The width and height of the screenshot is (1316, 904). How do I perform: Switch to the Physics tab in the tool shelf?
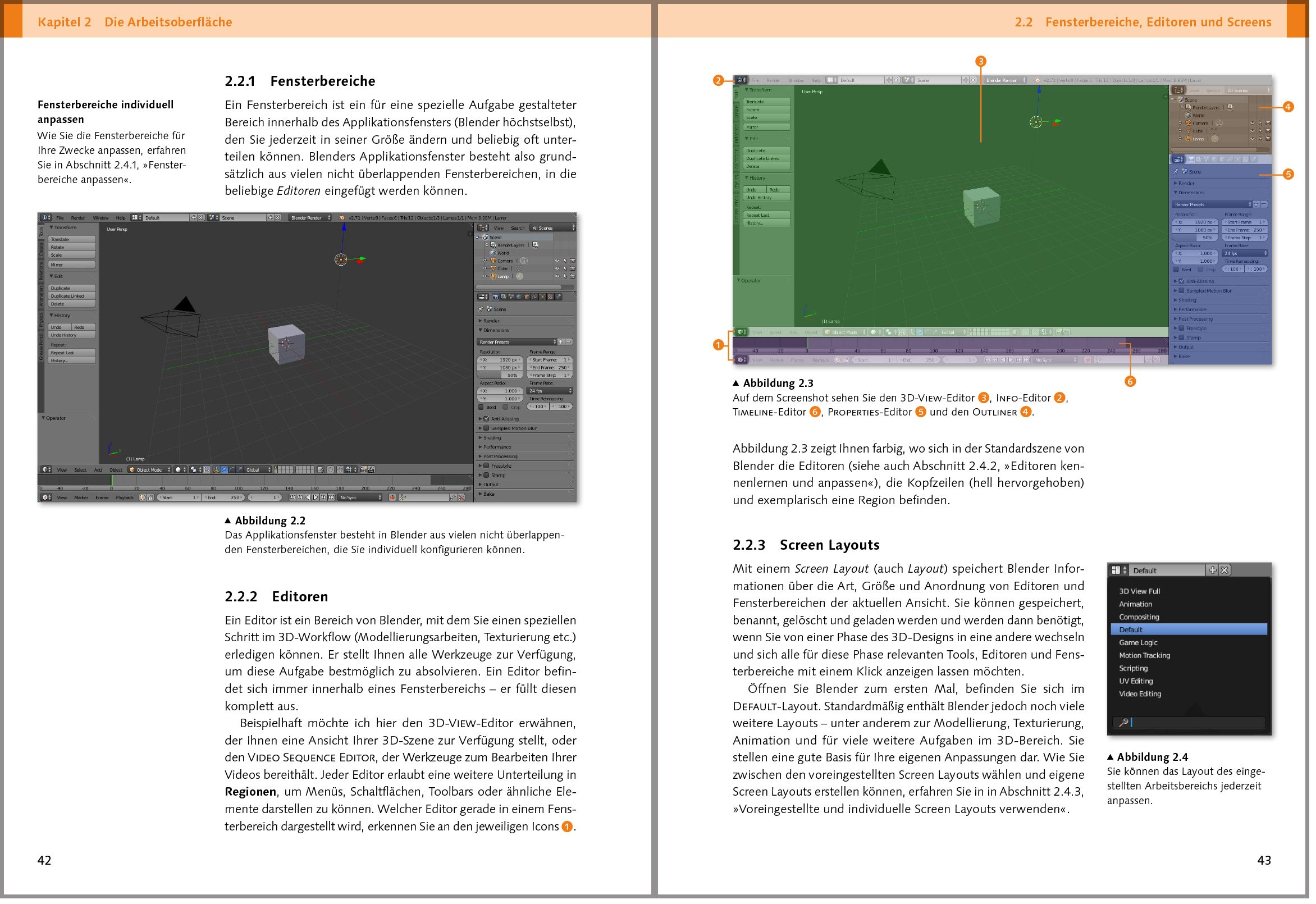click(42, 321)
